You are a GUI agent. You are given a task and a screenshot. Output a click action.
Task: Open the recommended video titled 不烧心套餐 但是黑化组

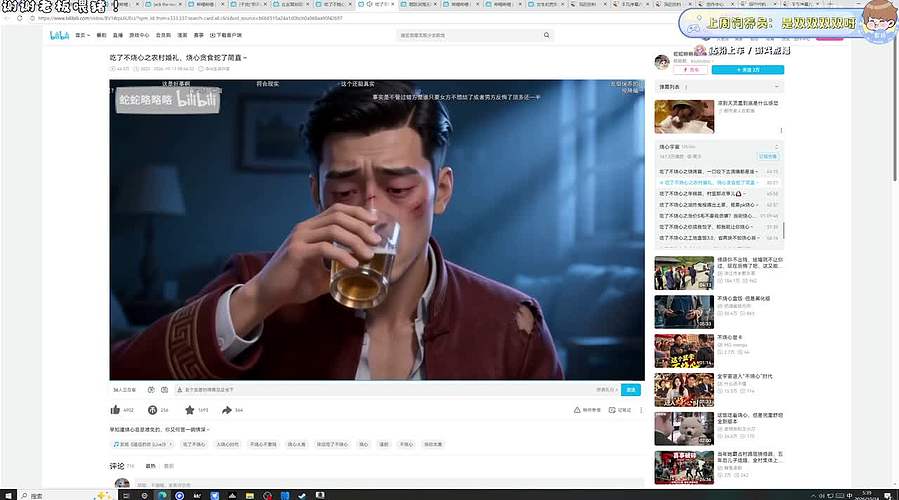[x=744, y=299]
